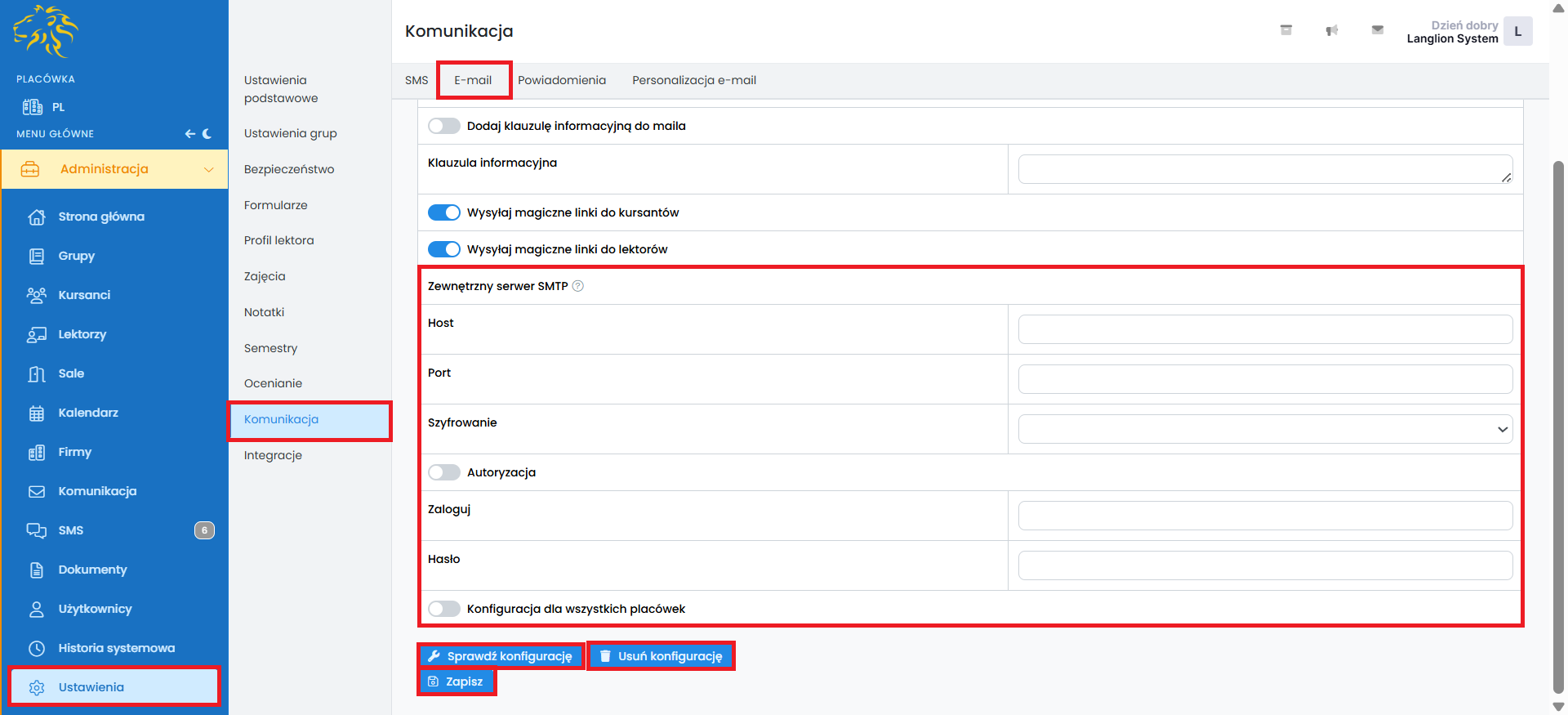
Task: Turn on the Autoryzacja switch
Action: [444, 472]
